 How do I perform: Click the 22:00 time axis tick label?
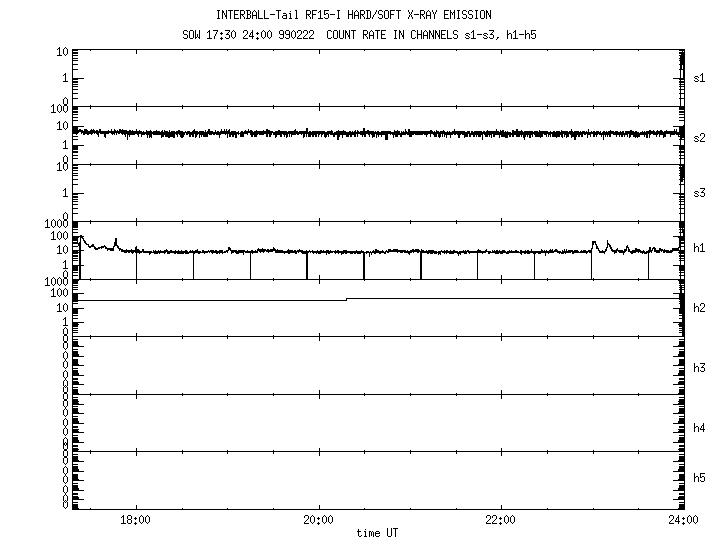500,520
